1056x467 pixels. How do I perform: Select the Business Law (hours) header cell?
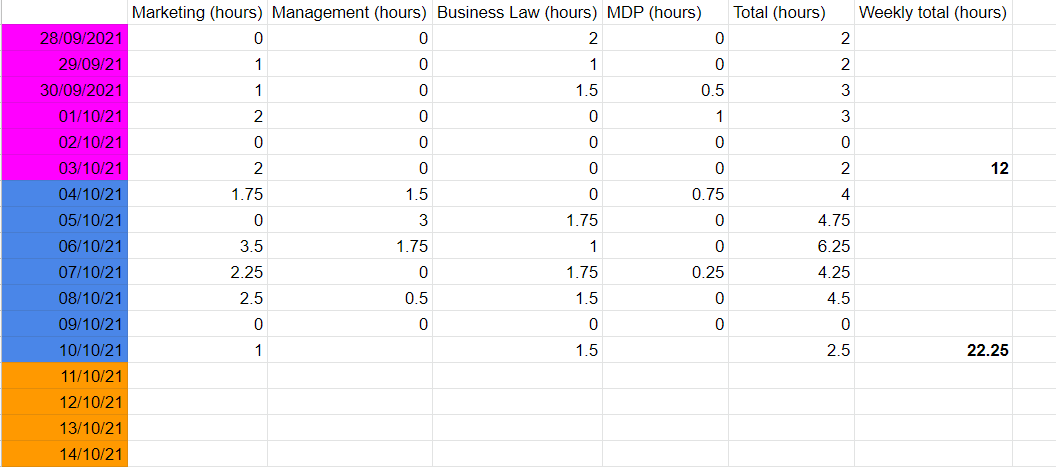(x=517, y=12)
